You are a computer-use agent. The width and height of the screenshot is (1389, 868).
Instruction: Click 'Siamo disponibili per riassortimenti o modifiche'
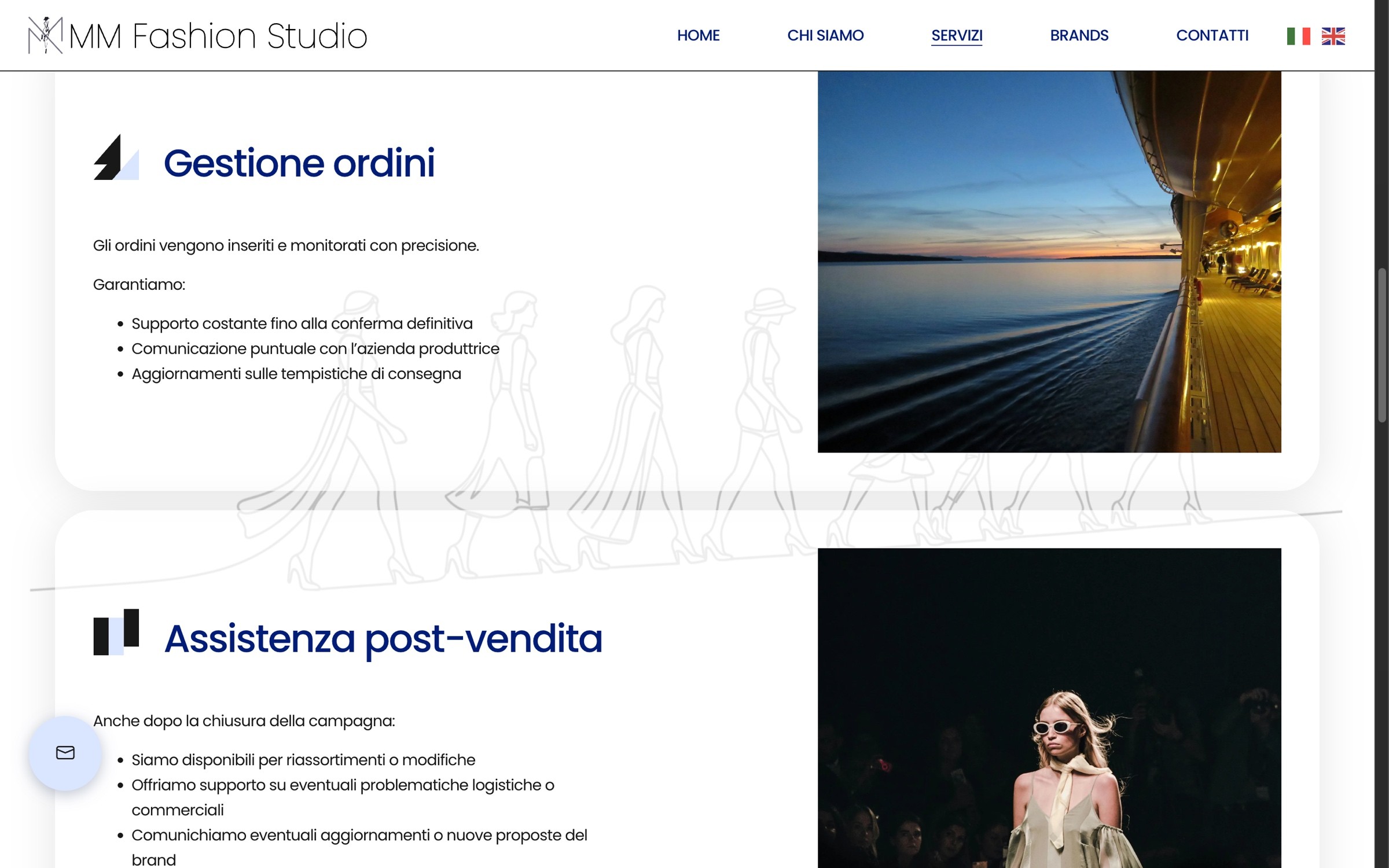coord(303,760)
